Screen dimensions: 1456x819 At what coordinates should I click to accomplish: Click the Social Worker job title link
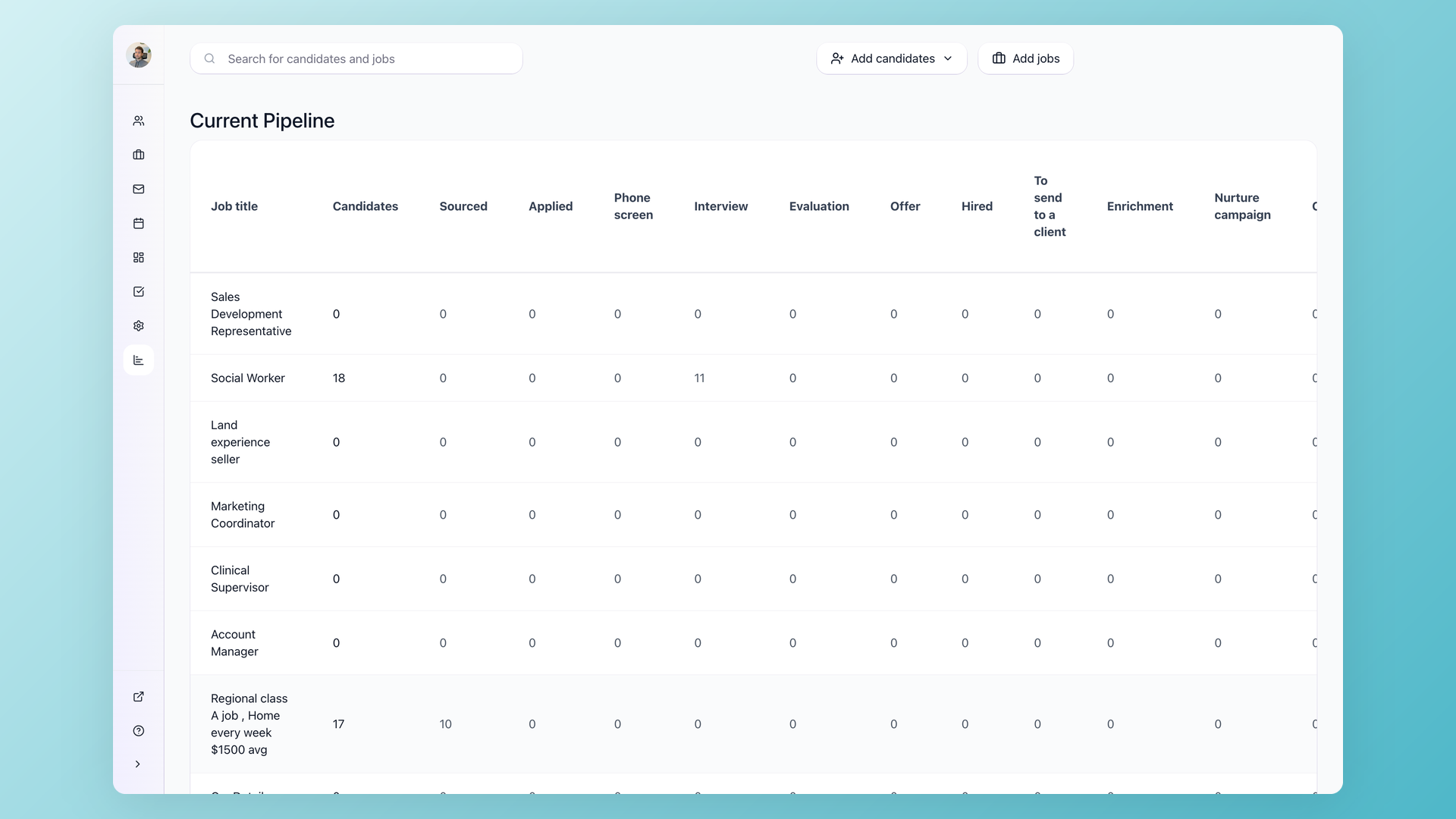coord(247,378)
